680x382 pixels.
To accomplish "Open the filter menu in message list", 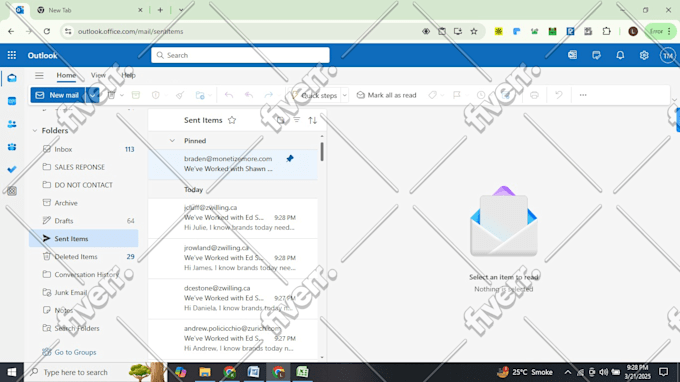I will point(297,120).
